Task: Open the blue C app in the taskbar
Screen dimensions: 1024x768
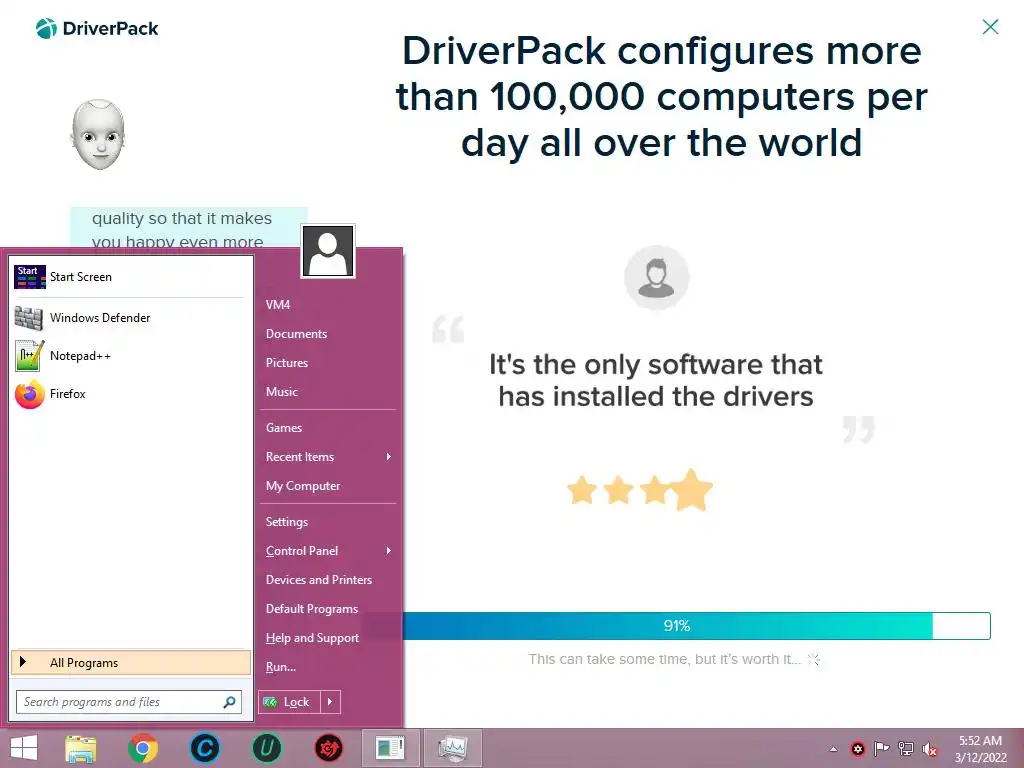Action: click(204, 748)
